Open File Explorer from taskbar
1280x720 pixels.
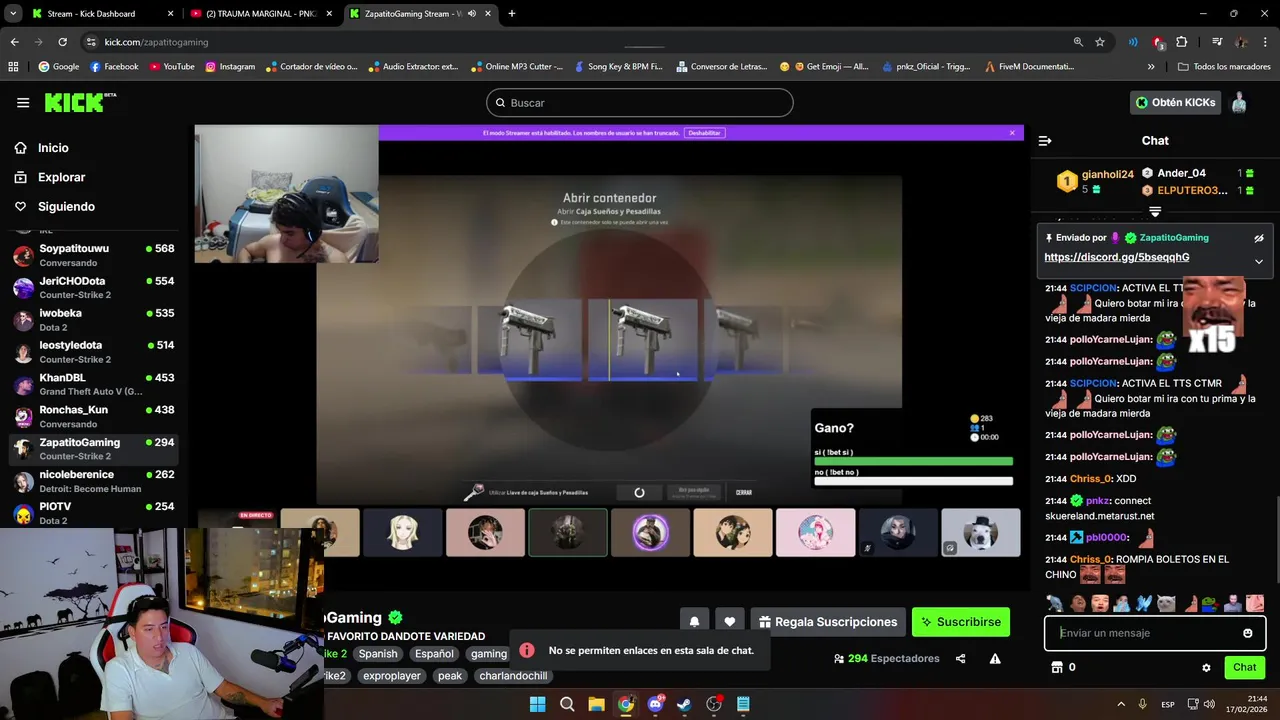pyautogui.click(x=596, y=704)
